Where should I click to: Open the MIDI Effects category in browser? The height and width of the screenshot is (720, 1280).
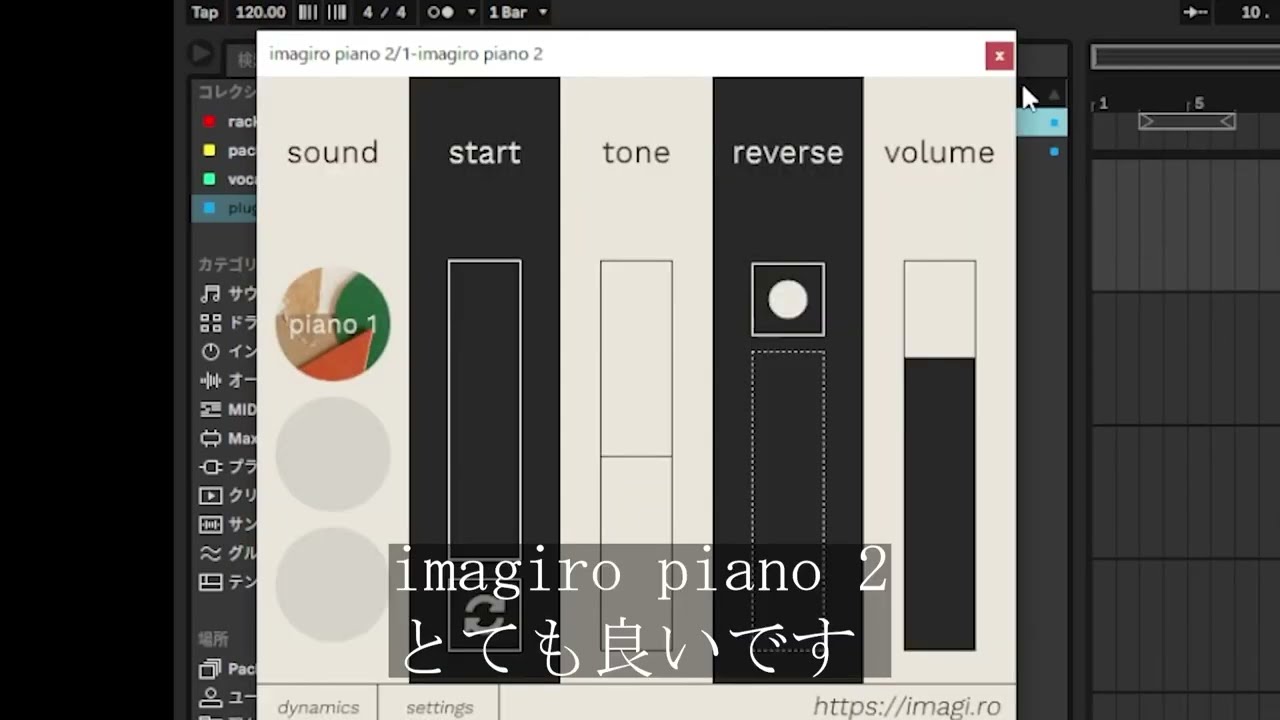[227, 409]
